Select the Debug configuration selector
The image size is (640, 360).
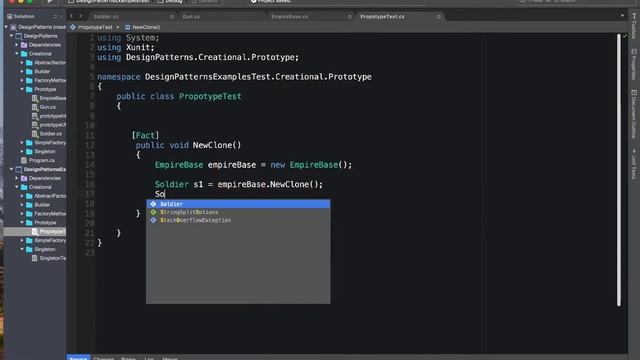pos(171,2)
